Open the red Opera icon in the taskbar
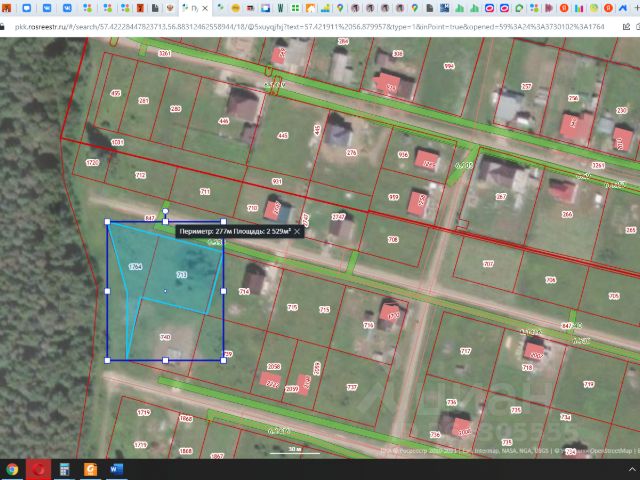 [x=39, y=468]
